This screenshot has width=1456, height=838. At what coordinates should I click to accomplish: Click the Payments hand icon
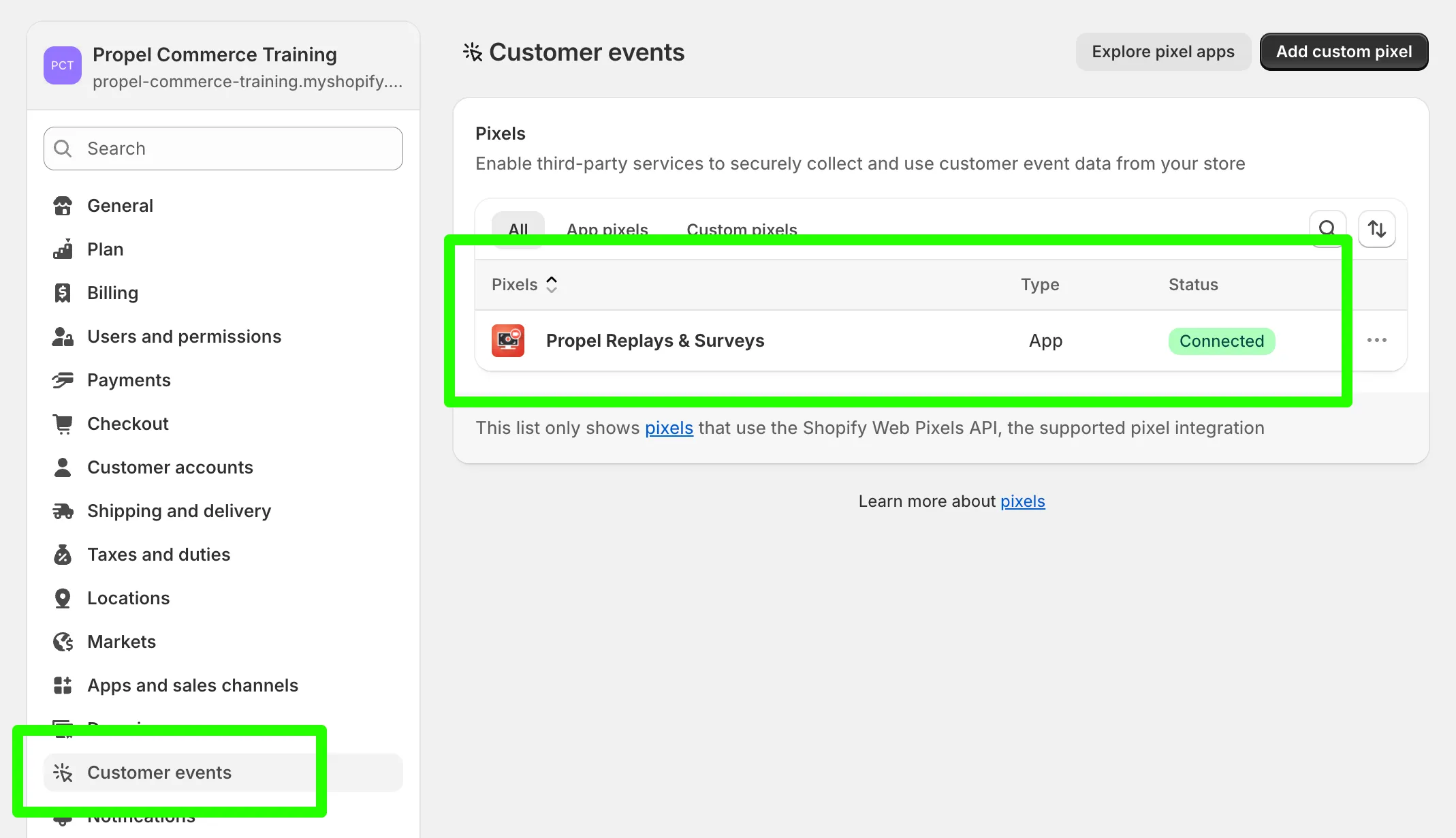pyautogui.click(x=63, y=380)
